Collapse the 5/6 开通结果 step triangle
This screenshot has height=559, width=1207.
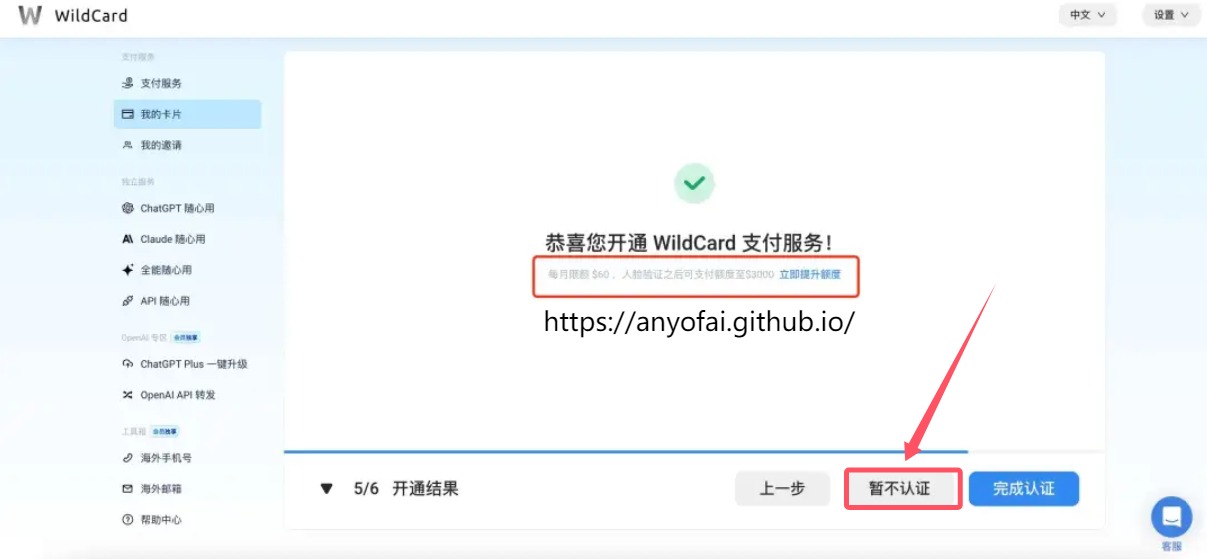point(325,489)
